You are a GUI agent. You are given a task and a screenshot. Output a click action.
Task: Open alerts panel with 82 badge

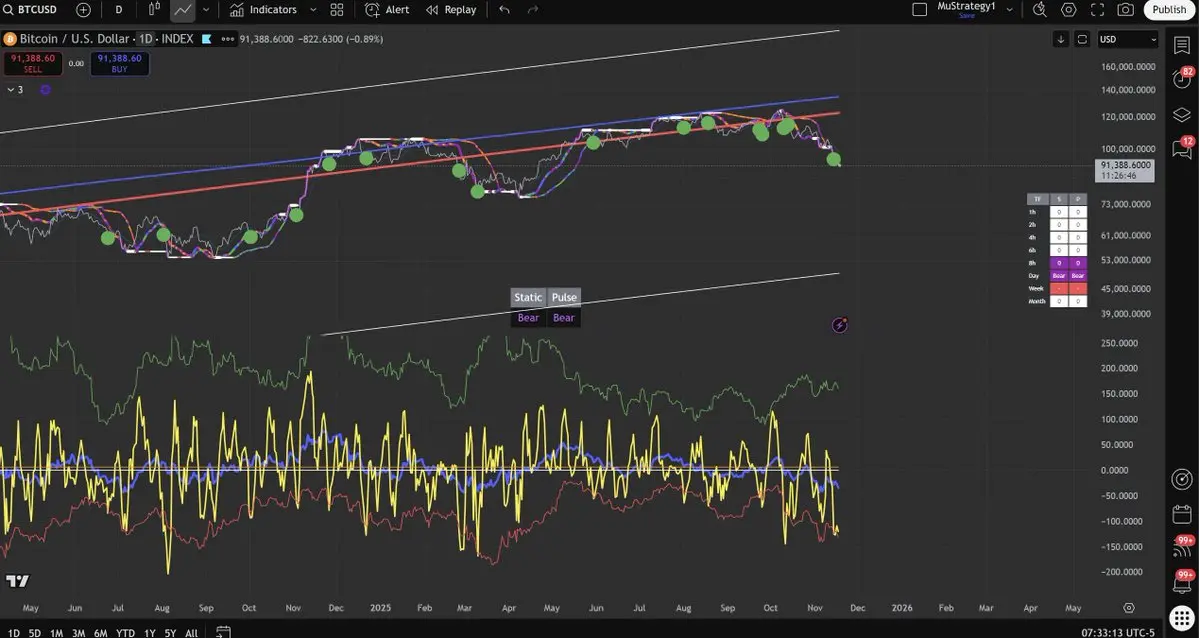(x=1182, y=78)
